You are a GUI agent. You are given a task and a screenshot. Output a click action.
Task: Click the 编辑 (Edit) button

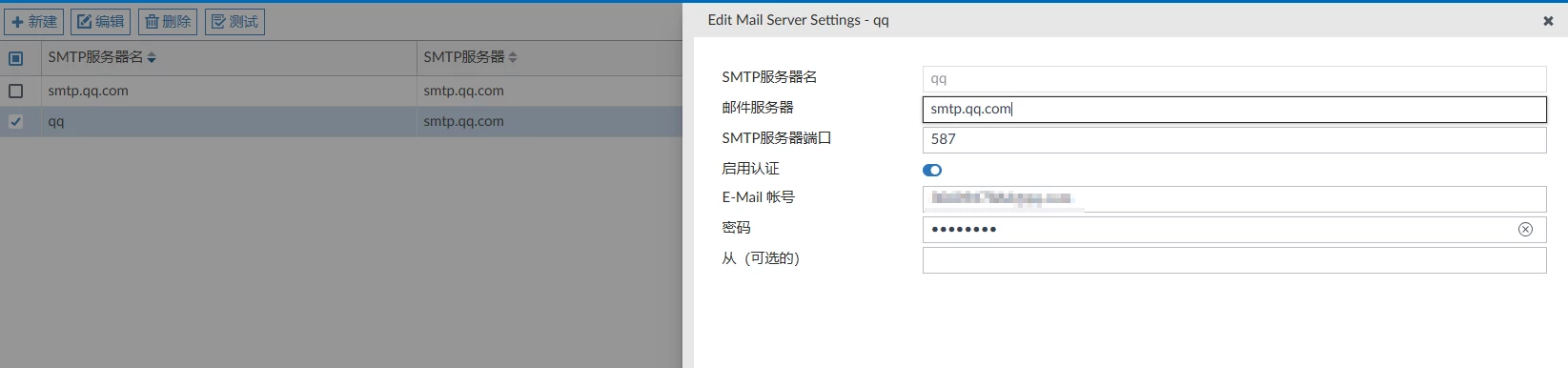point(101,21)
